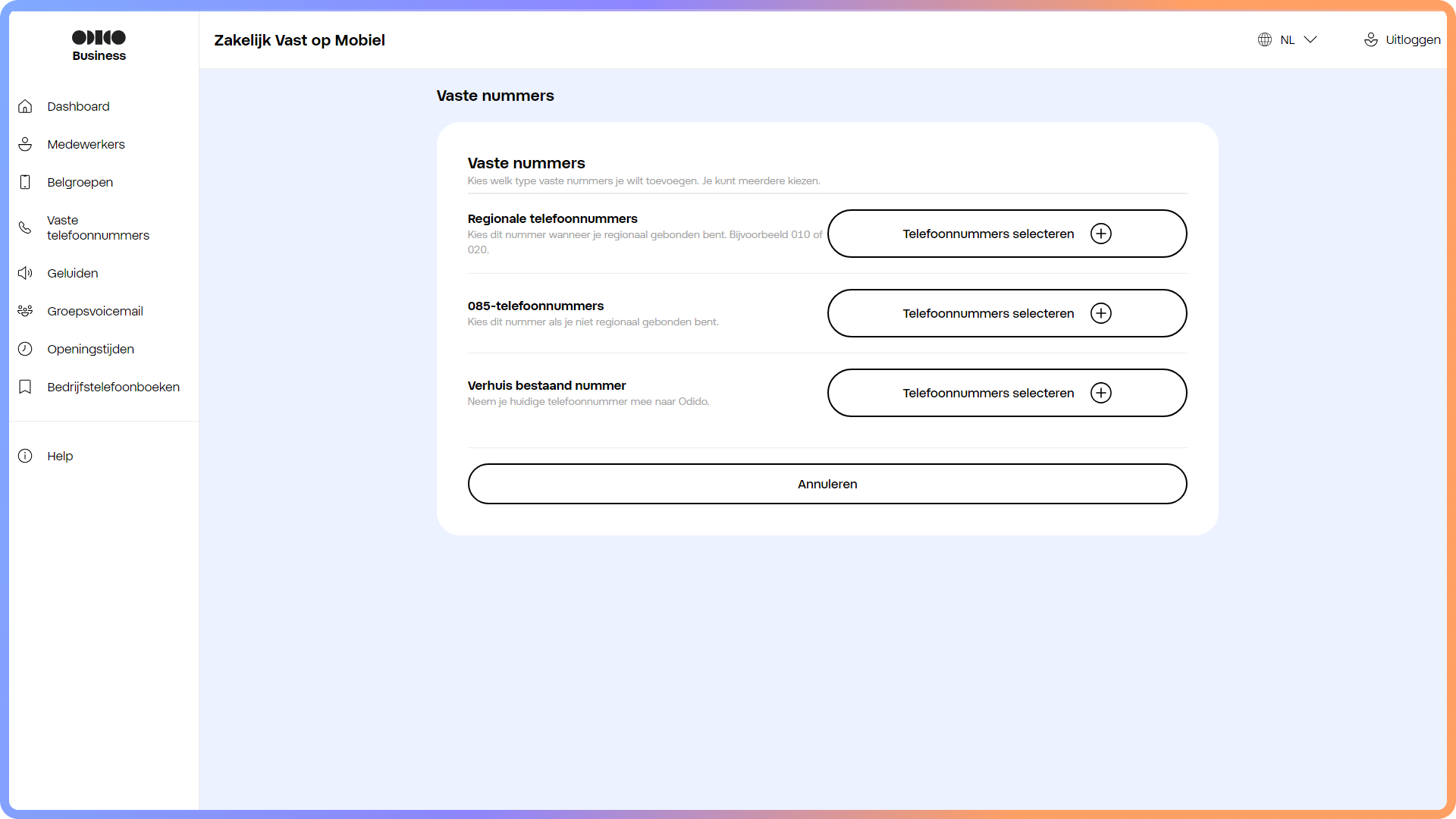The image size is (1456, 819).
Task: Click the Vaste telefoonnummers handset icon
Action: click(x=25, y=227)
